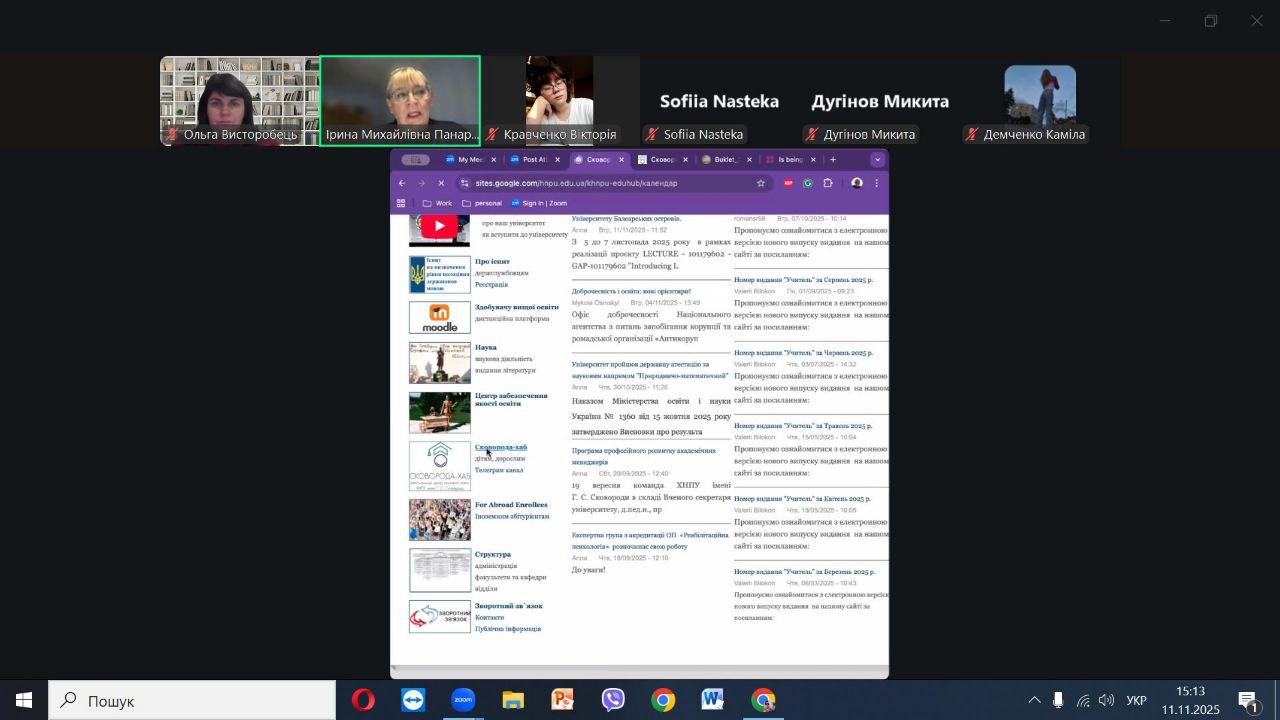
Task: Open the ABP ad blocker extension
Action: click(788, 183)
